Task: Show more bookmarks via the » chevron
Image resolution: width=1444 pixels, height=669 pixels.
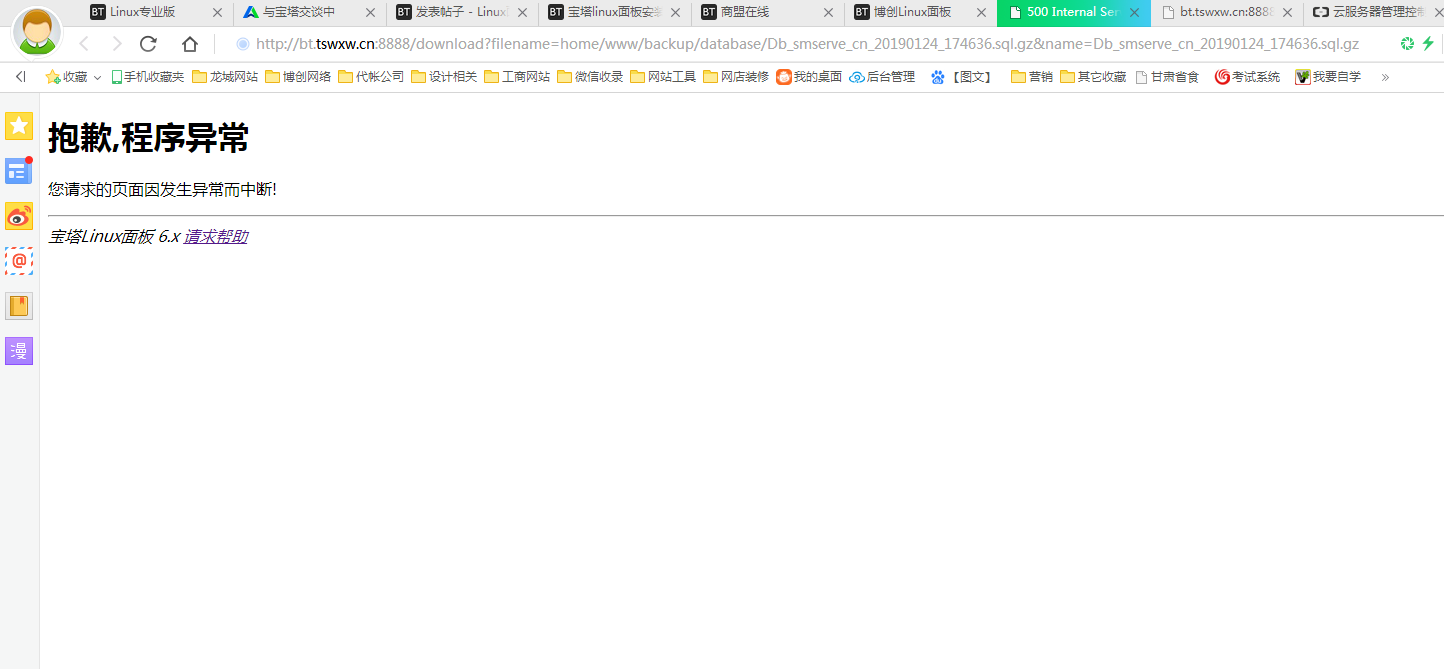Action: [x=1385, y=77]
